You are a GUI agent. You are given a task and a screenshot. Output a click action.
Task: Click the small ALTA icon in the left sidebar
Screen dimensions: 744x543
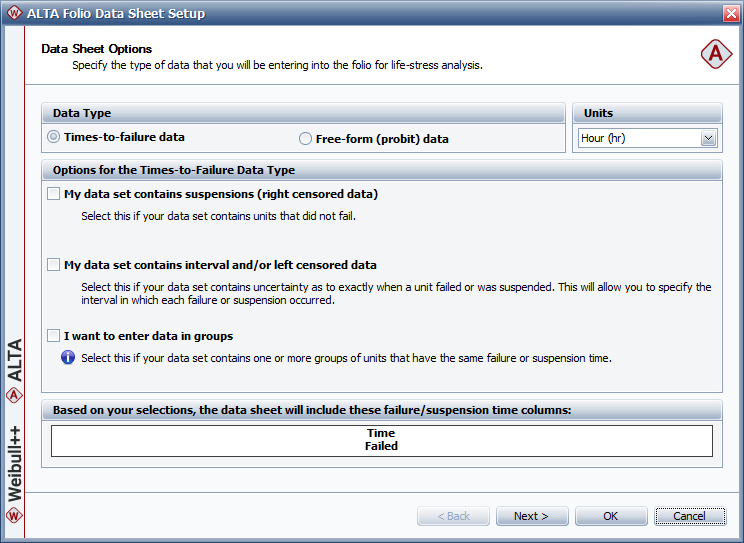point(13,394)
